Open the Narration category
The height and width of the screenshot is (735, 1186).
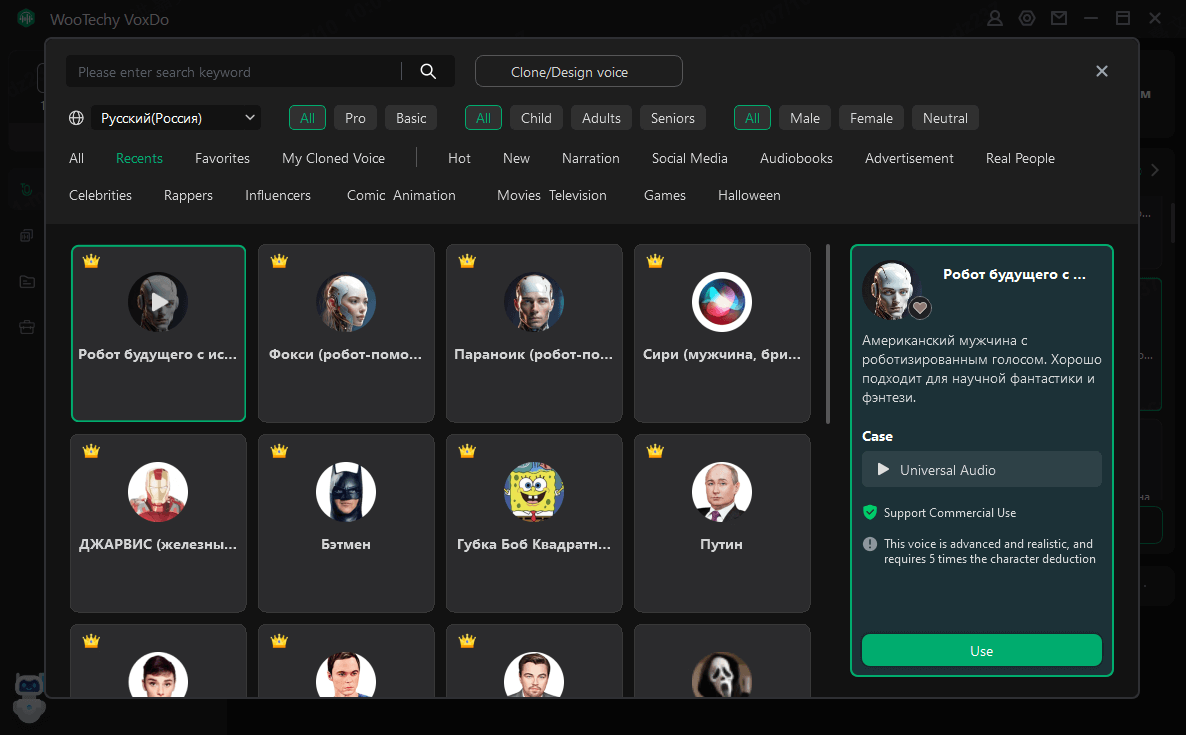tap(591, 158)
